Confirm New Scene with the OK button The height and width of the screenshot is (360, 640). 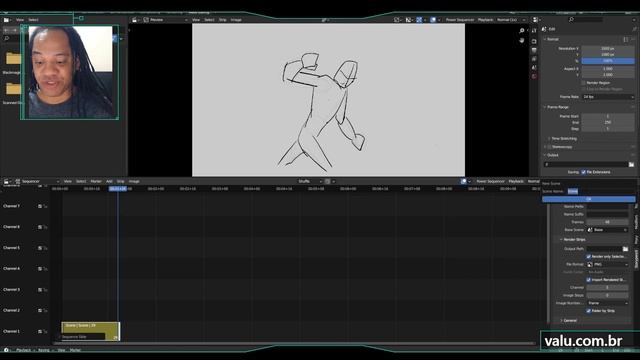(589, 199)
